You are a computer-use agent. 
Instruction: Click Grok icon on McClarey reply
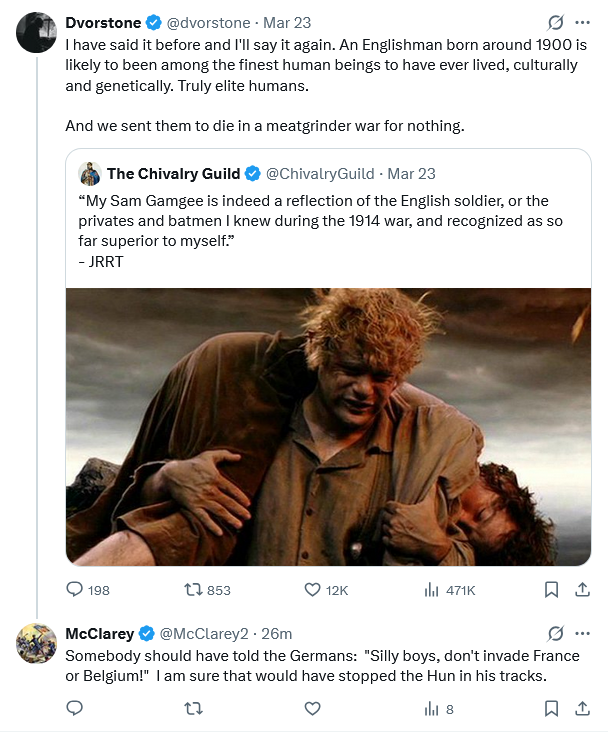[556, 633]
